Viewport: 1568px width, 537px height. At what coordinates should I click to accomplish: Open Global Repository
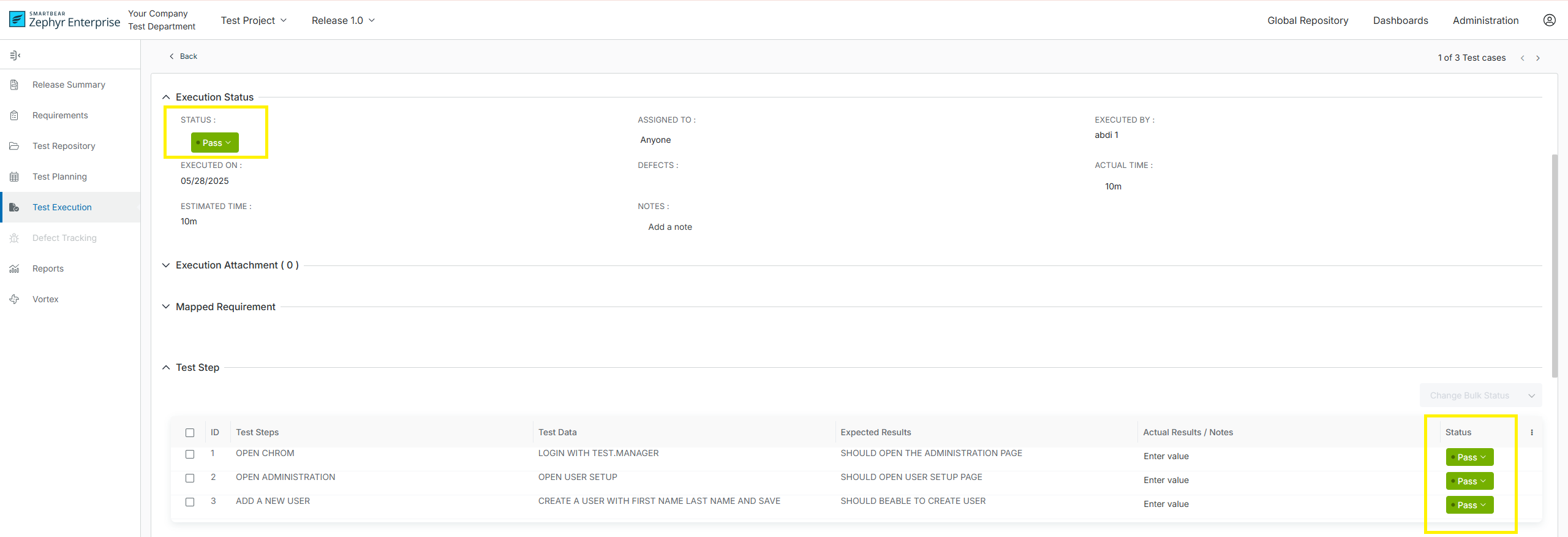1308,20
